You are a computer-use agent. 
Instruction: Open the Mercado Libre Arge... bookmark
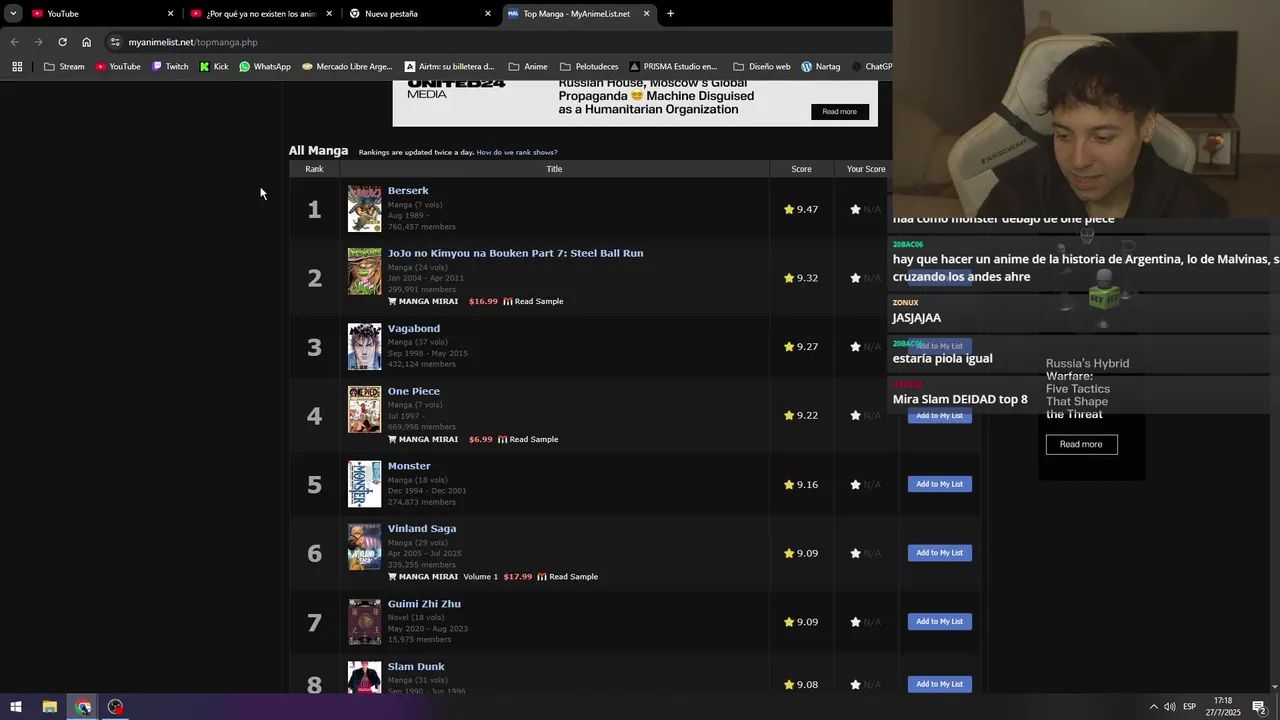tap(347, 67)
